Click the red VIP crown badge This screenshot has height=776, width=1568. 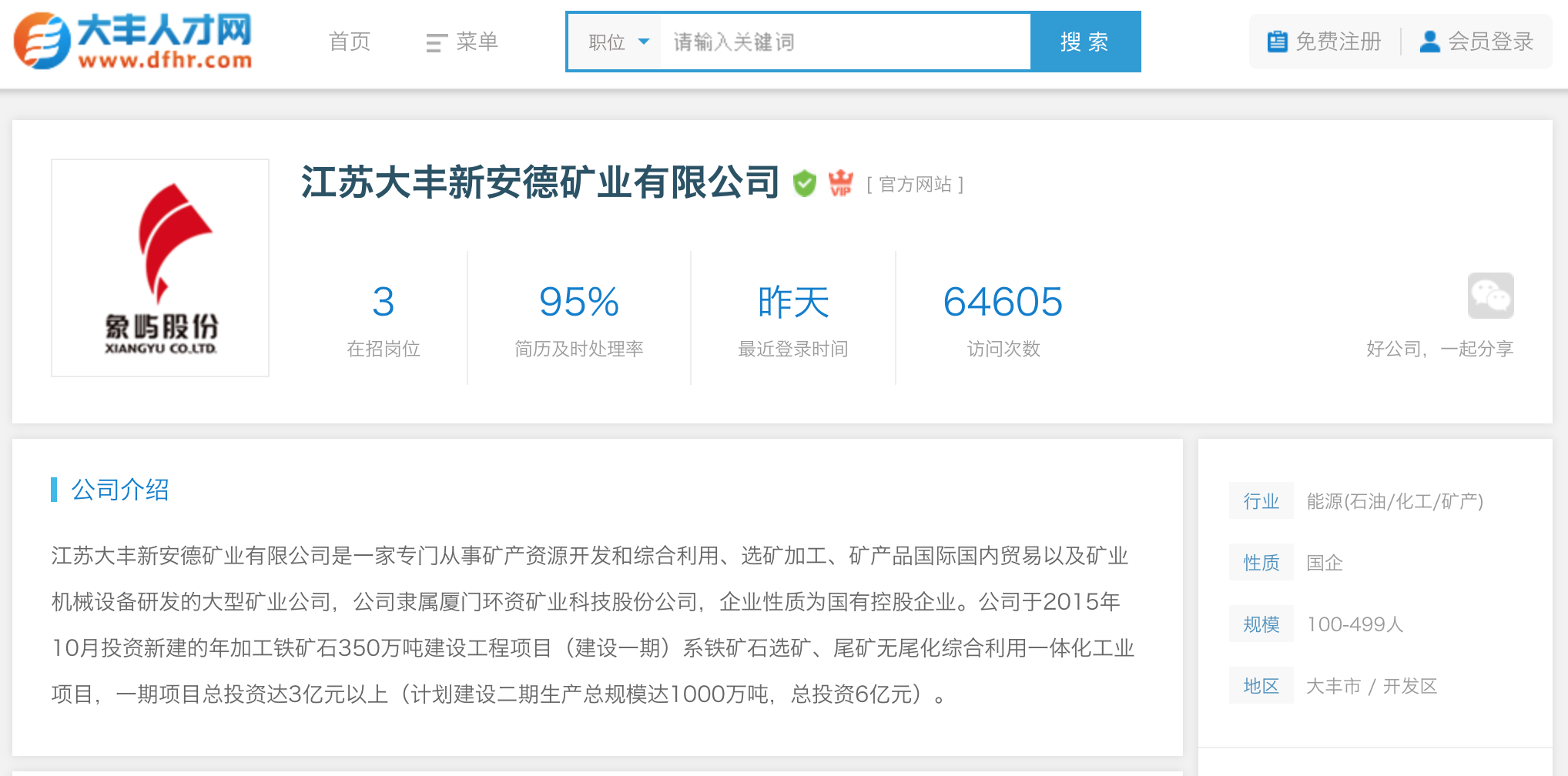[840, 183]
